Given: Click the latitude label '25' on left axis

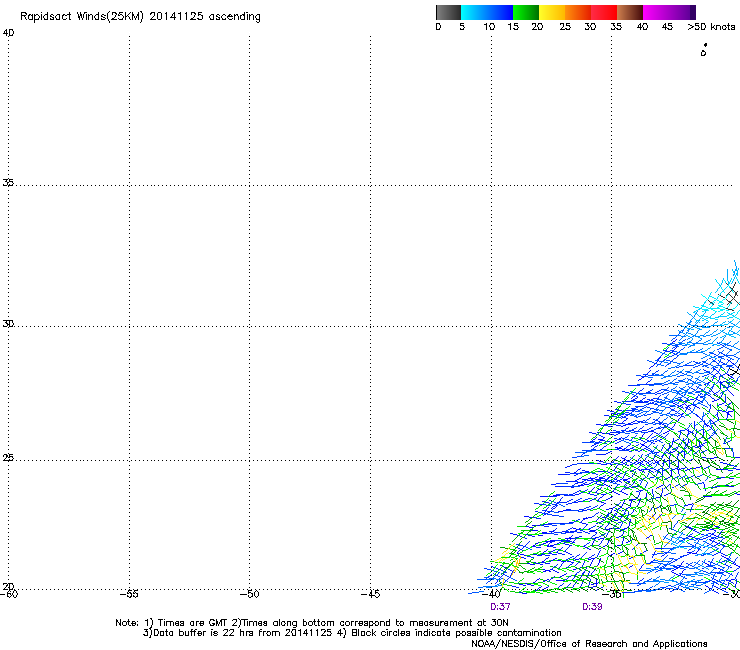Looking at the screenshot, I should tap(8, 458).
